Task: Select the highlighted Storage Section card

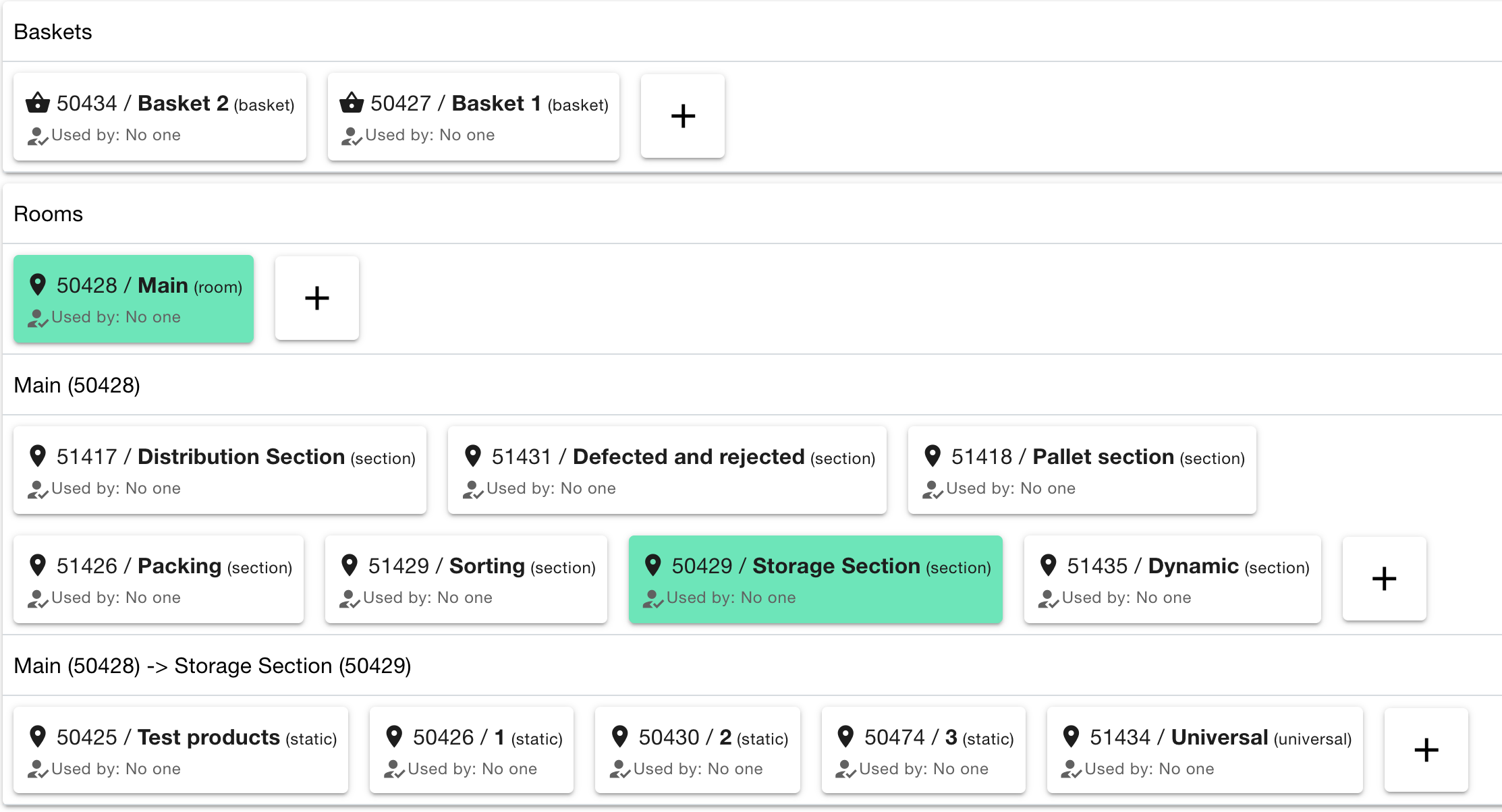Action: tap(815, 579)
